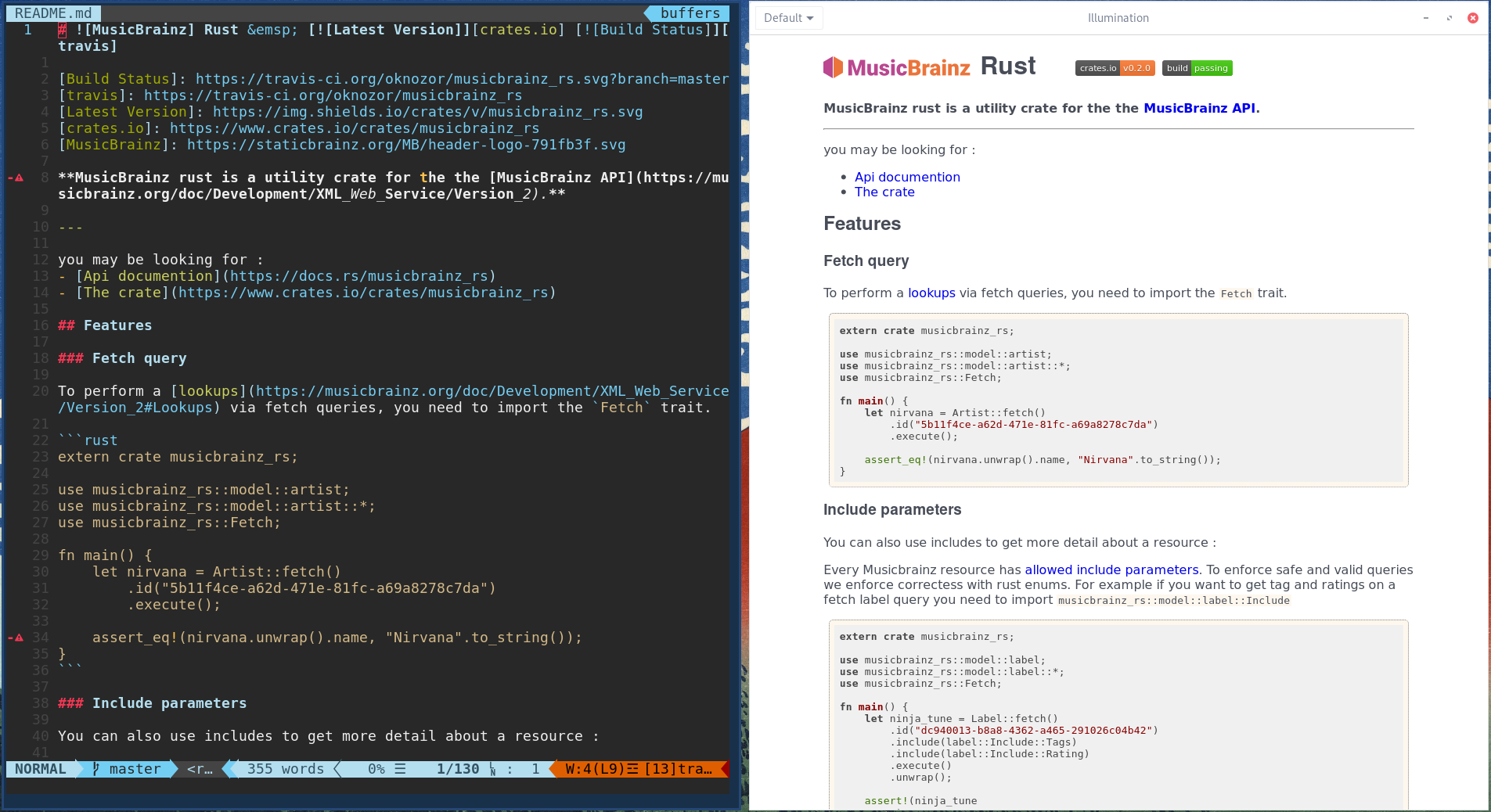Click the '### Fetch query' heading in editor
This screenshot has width=1491, height=812.
[122, 358]
